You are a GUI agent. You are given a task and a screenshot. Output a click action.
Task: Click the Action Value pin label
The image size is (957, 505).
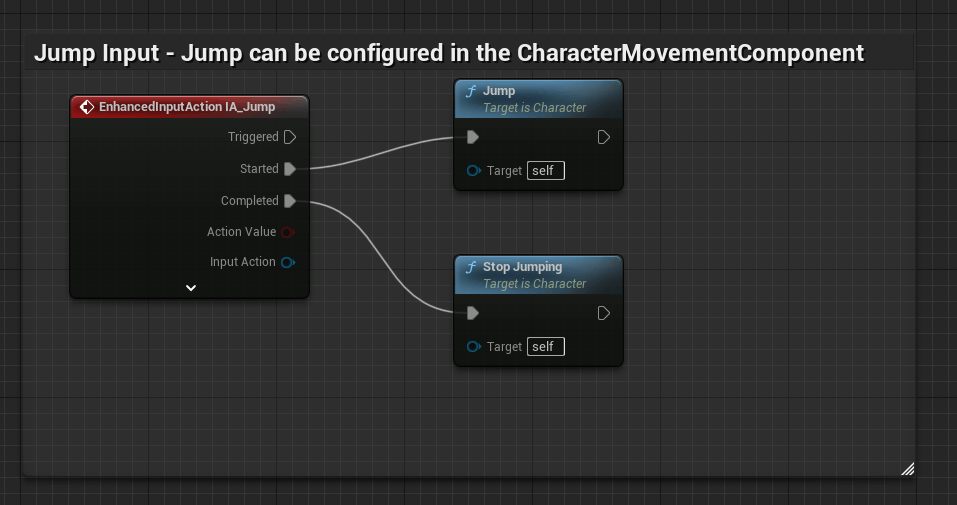(x=241, y=232)
